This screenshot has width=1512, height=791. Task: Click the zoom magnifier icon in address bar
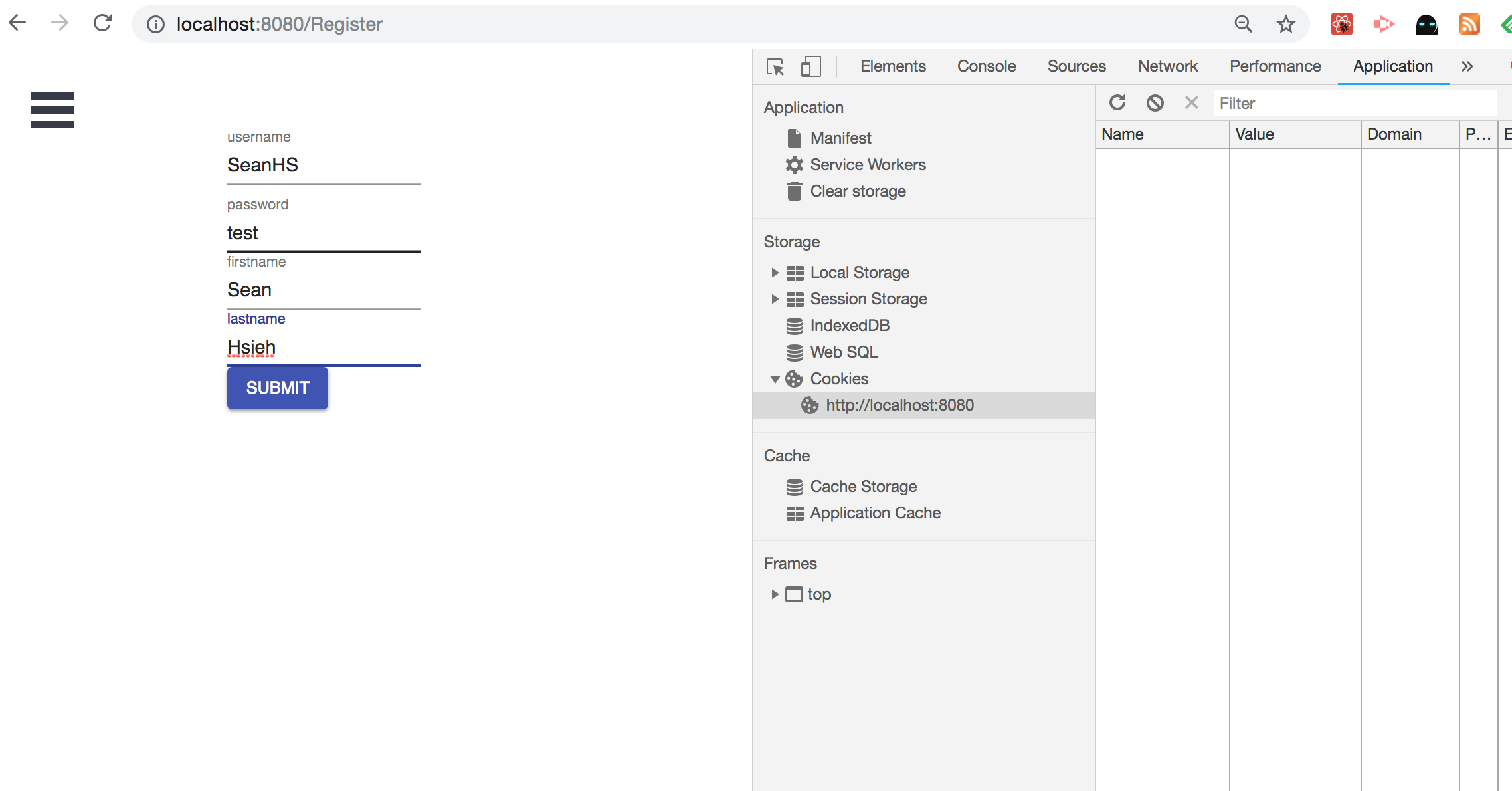click(x=1243, y=25)
